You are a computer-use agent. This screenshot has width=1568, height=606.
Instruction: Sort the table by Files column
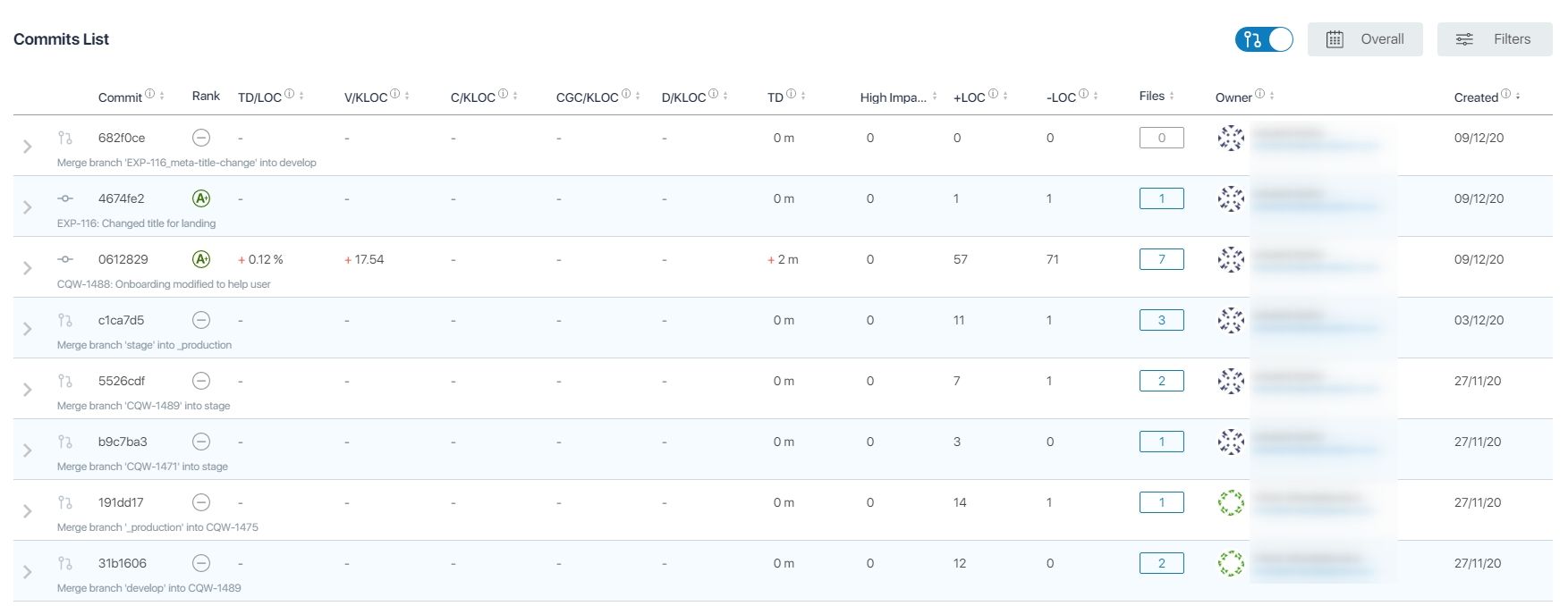(x=1172, y=97)
